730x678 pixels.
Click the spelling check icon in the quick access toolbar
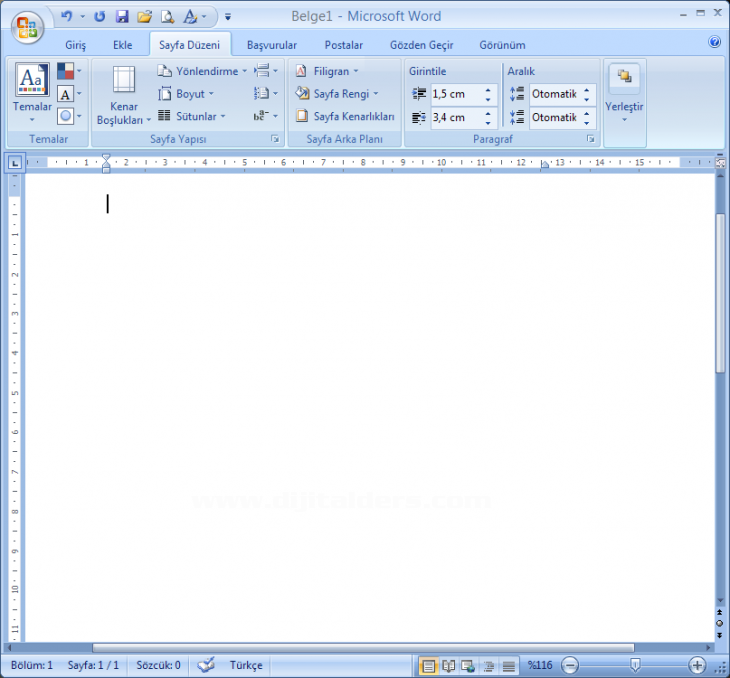[190, 17]
